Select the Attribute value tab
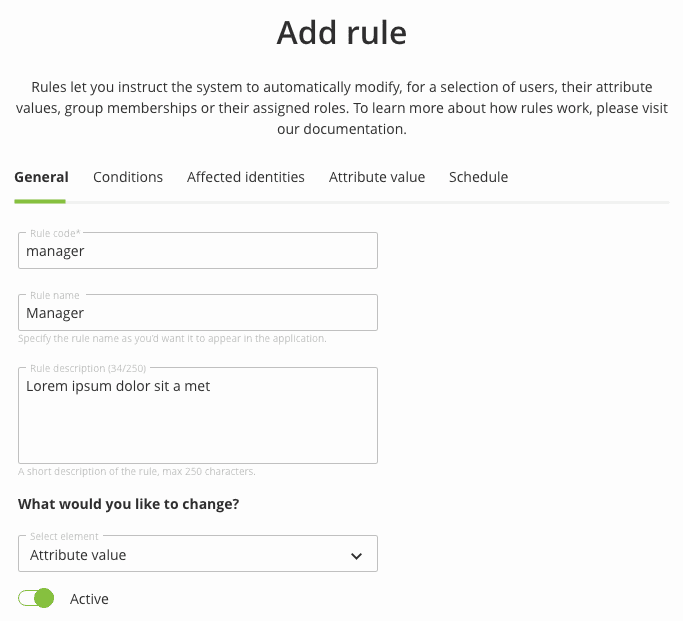The width and height of the screenshot is (683, 621). pos(377,177)
